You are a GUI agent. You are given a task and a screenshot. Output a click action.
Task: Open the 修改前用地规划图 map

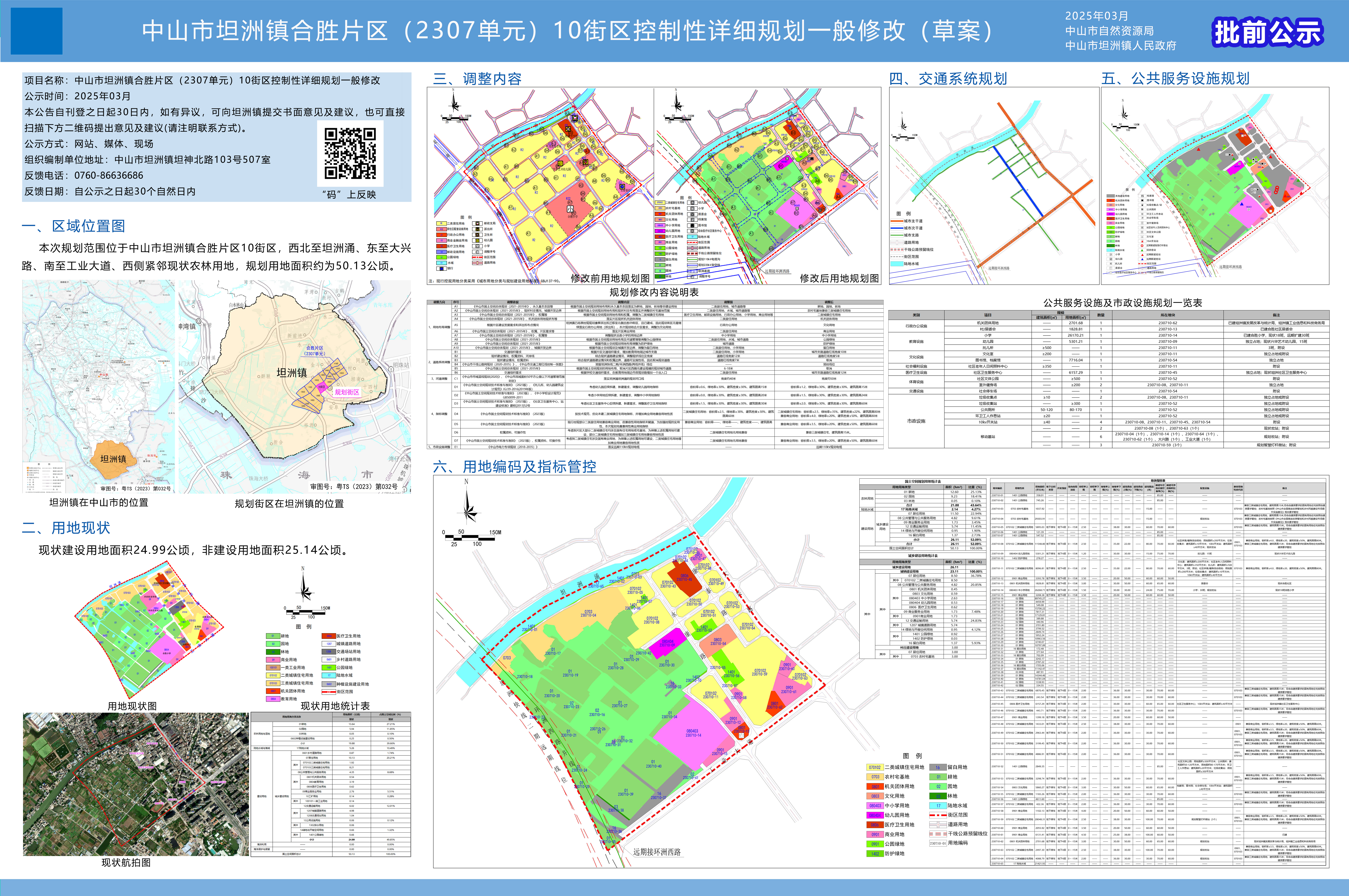coord(540,186)
